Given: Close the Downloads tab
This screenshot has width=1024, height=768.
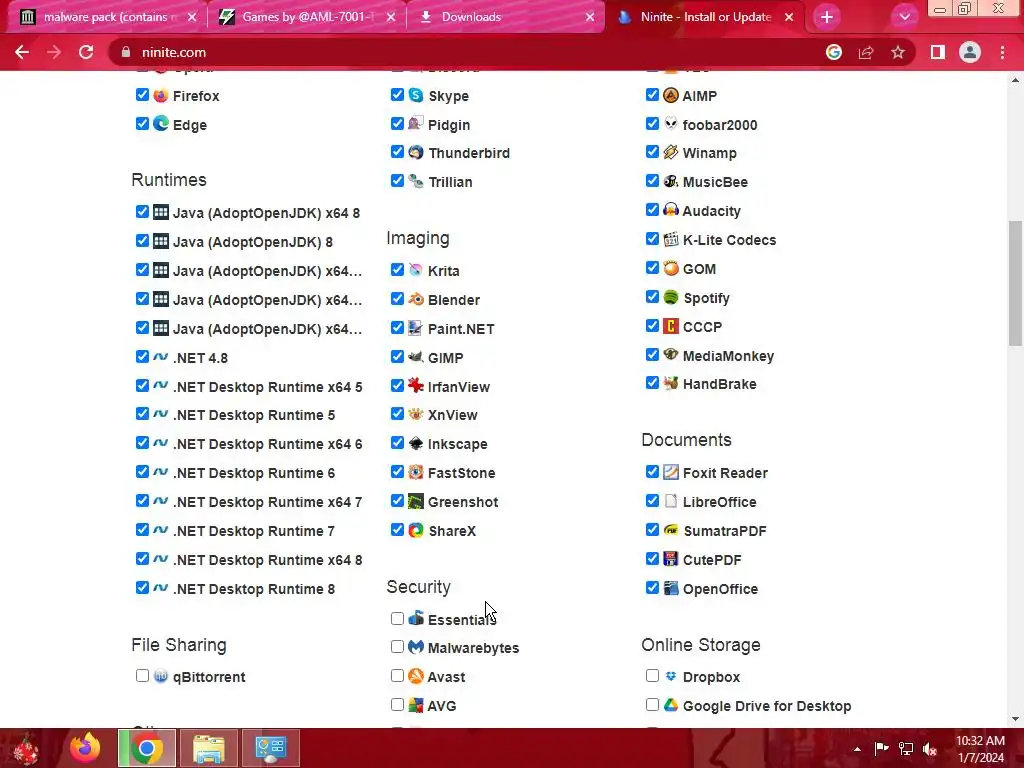Looking at the screenshot, I should 590,17.
